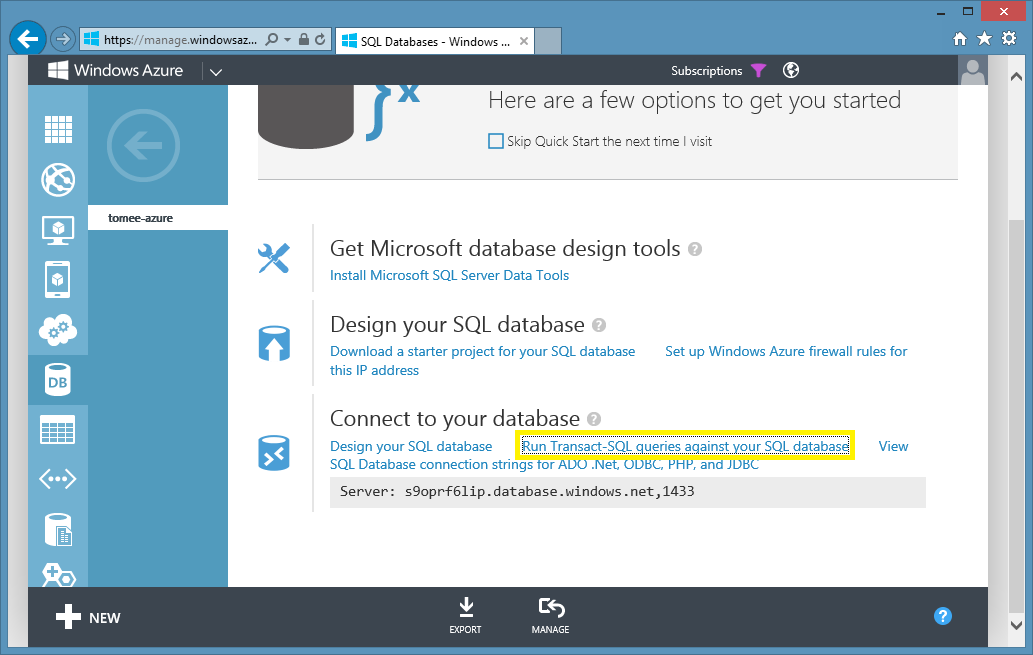The image size is (1033, 655).
Task: Open the All Items grid icon in sidebar
Action: (58, 129)
